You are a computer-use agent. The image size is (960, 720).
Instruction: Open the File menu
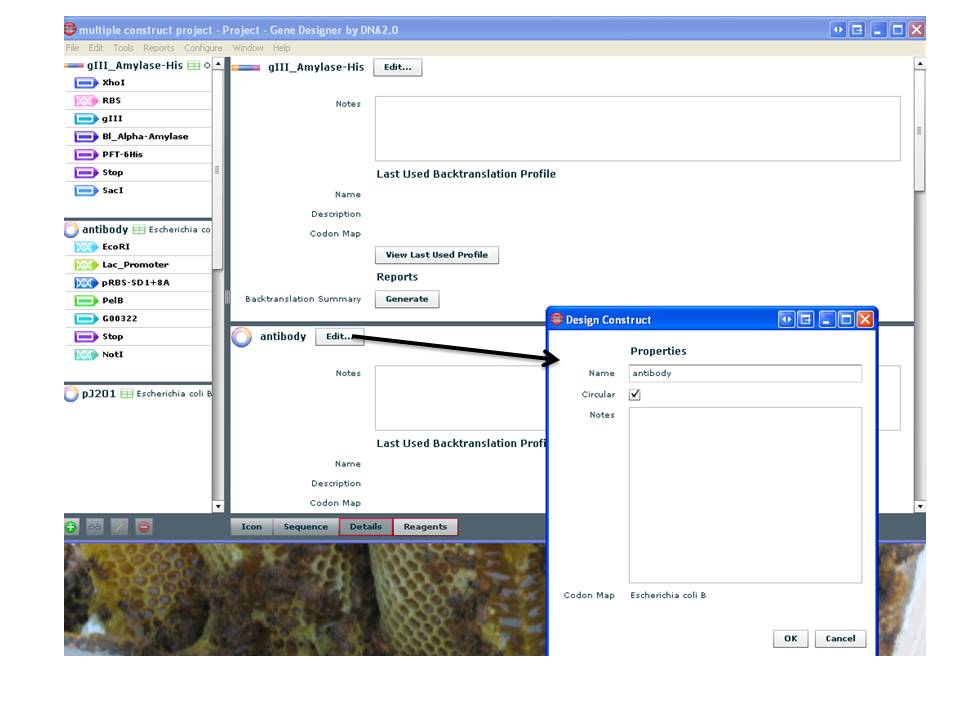point(72,48)
